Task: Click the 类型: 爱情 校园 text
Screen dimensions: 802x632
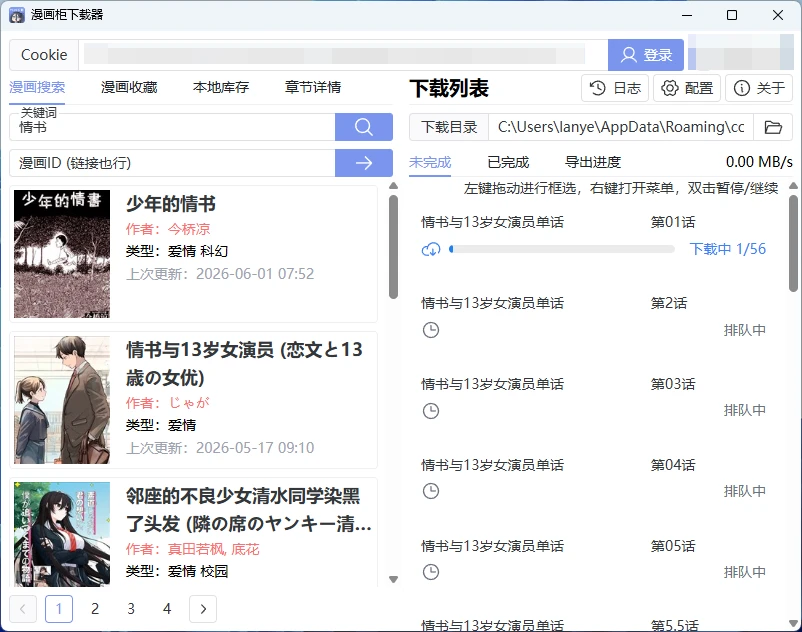Action: click(177, 571)
